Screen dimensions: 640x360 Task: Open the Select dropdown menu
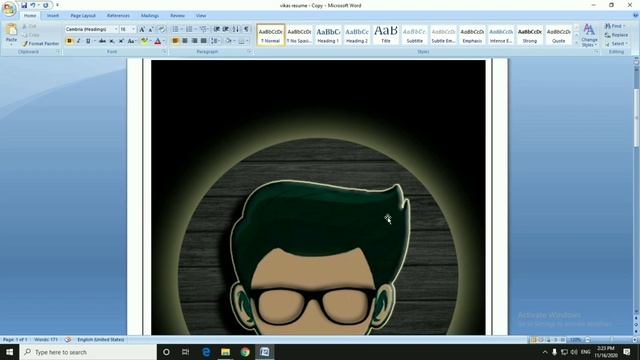click(x=616, y=44)
